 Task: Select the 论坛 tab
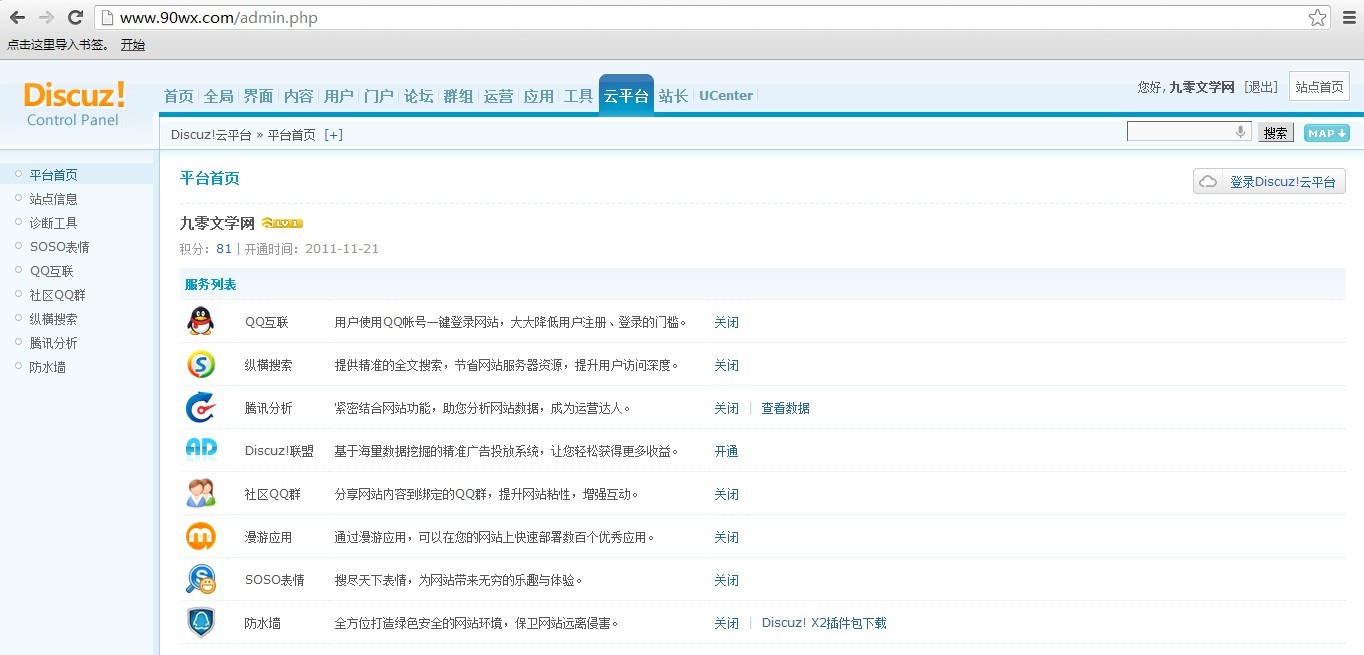tap(418, 96)
